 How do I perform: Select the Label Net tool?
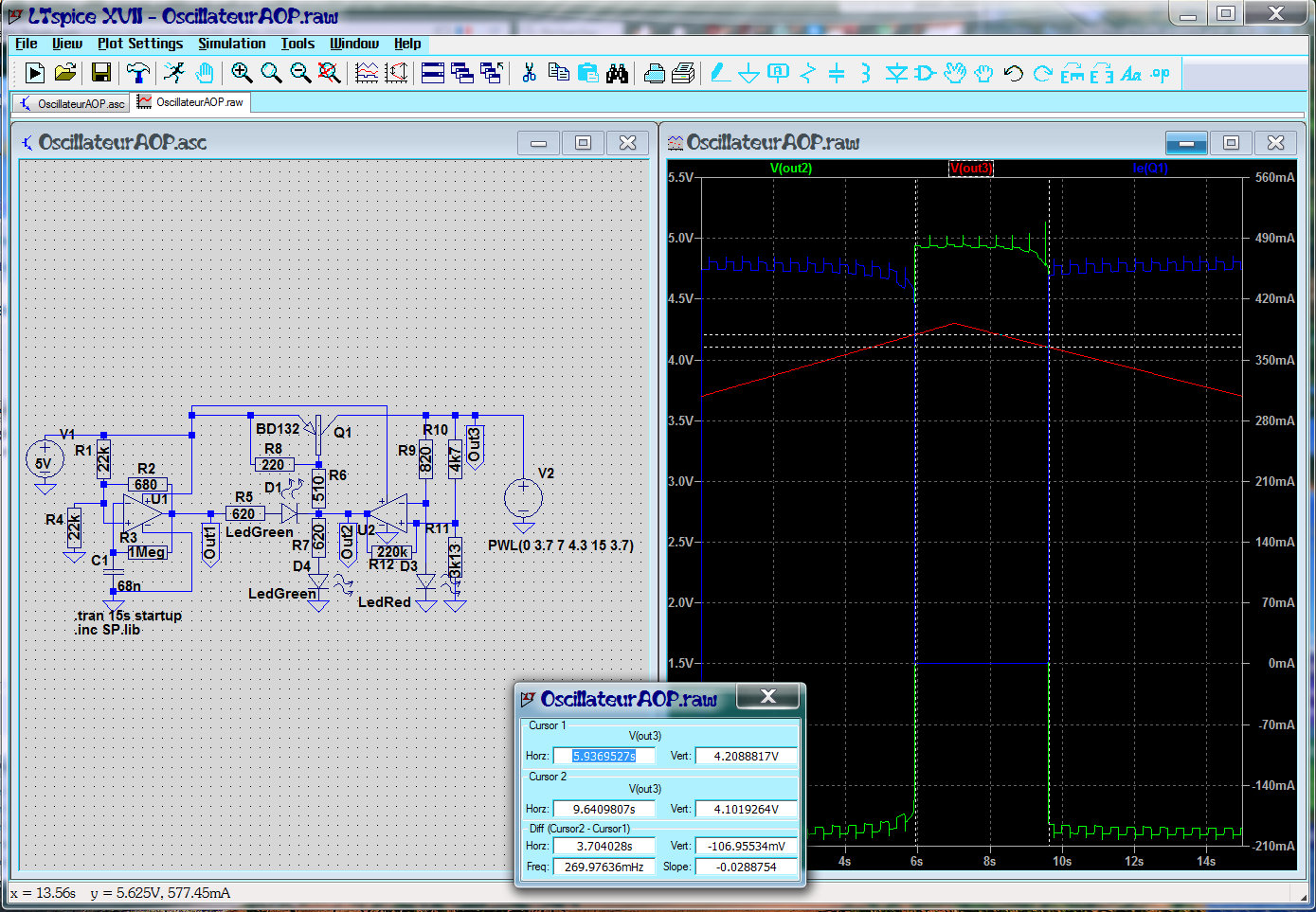coord(778,73)
